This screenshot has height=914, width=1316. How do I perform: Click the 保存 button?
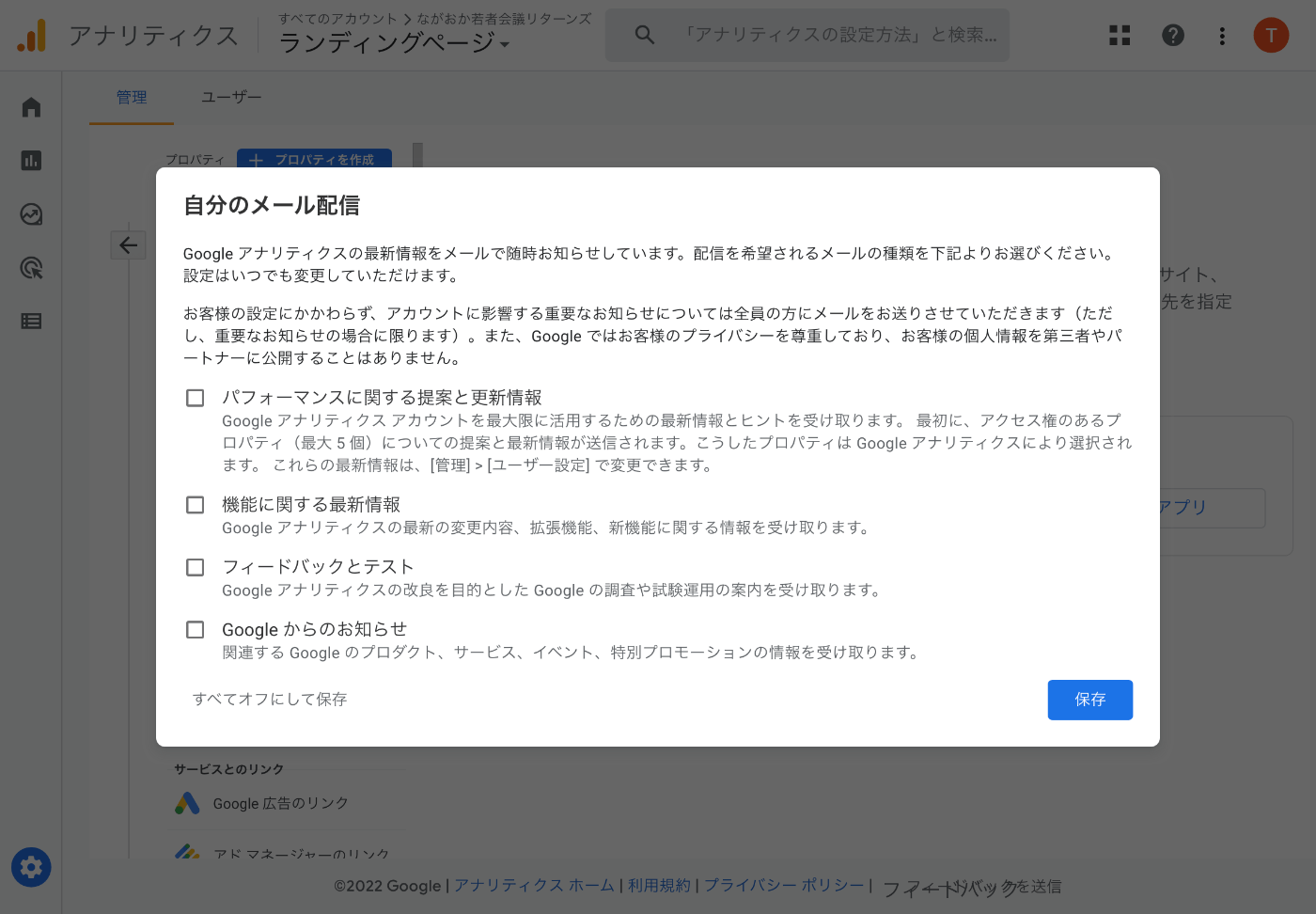[x=1090, y=700]
